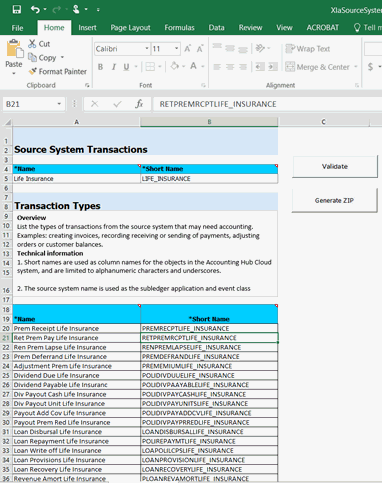Click the Fill Color bucket icon
382x483 pixels.
(174, 66)
